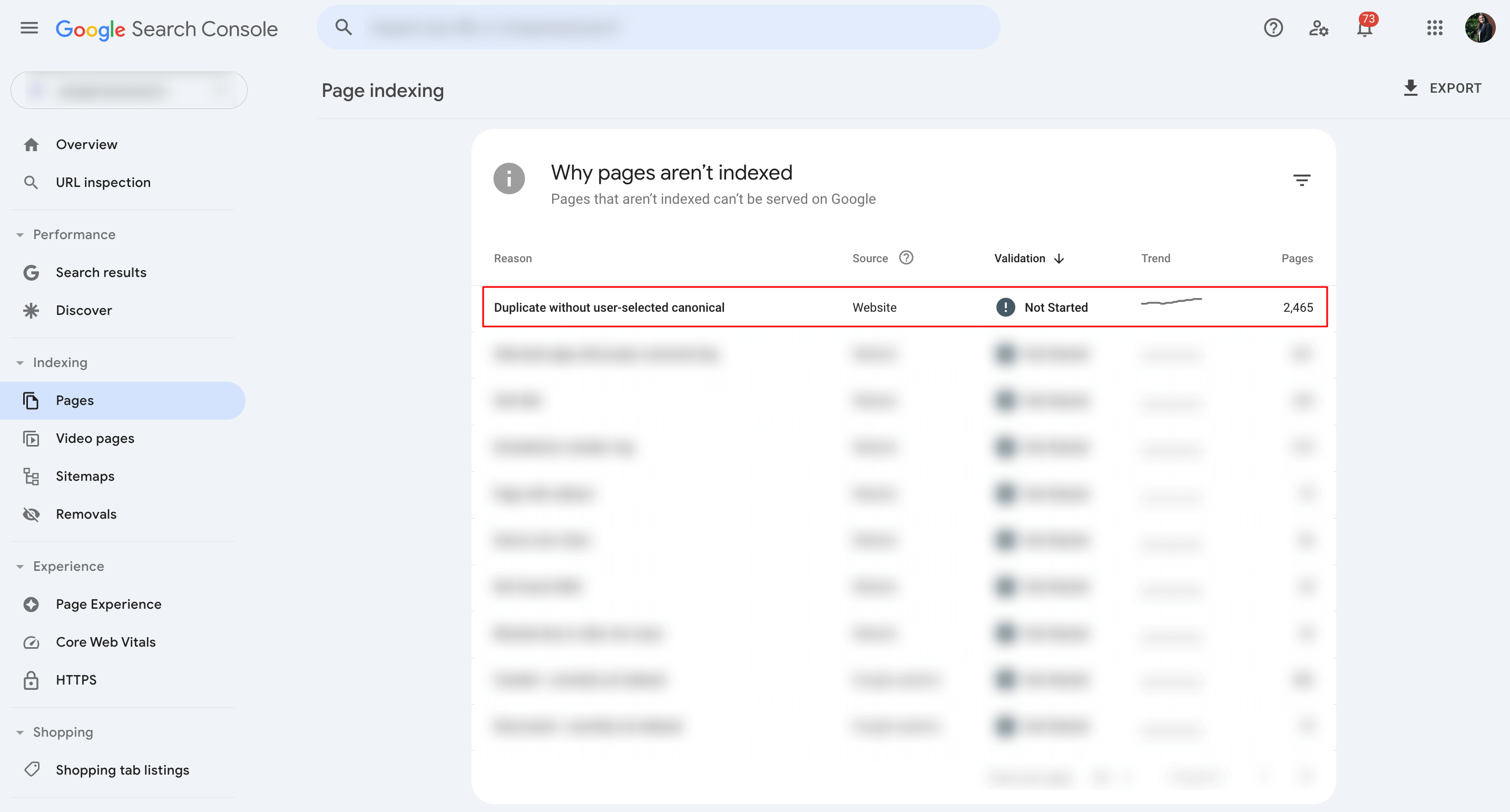The height and width of the screenshot is (812, 1510).
Task: Click the trend sparkline in first row
Action: point(1171,302)
